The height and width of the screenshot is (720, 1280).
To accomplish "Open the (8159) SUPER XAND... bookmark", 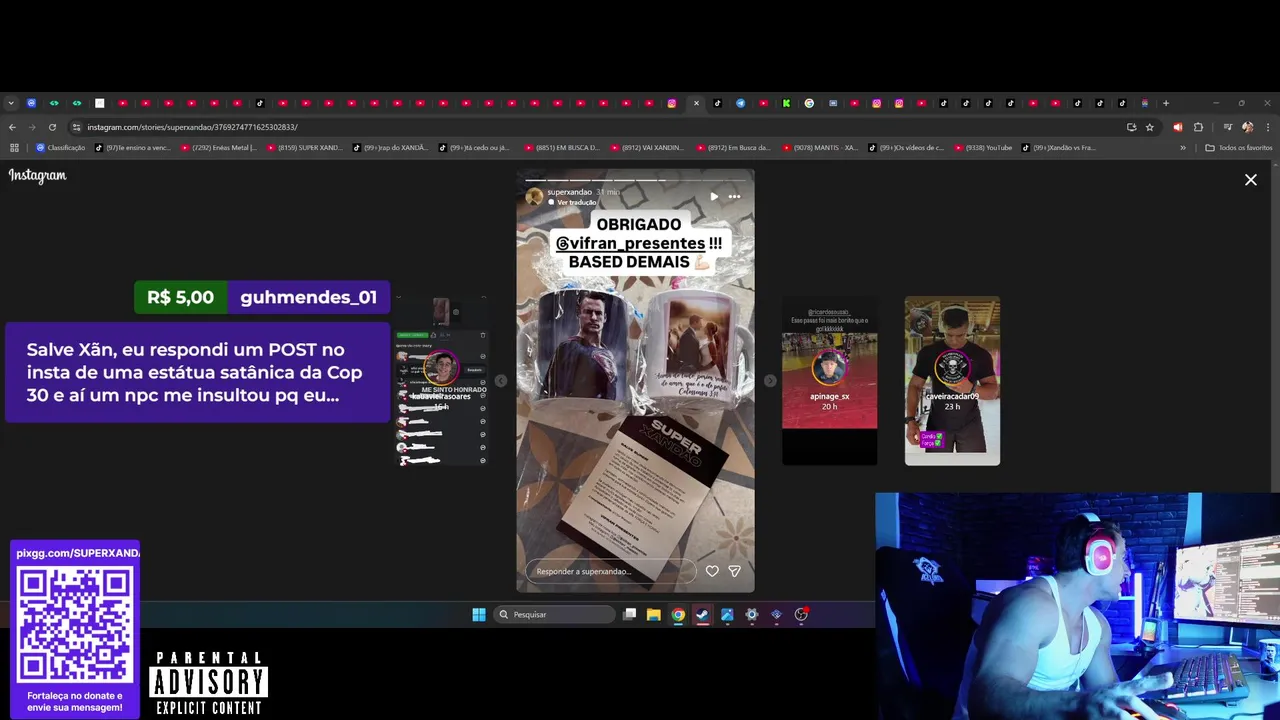I will click(304, 148).
